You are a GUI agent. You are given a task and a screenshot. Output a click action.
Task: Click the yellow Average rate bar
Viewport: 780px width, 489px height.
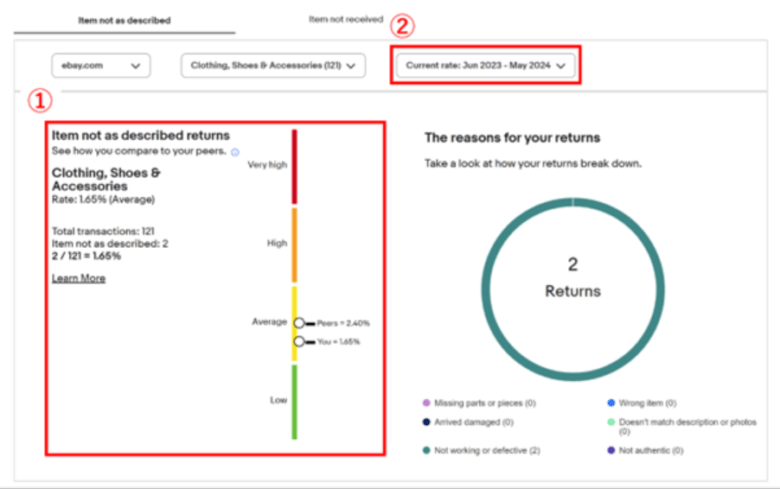295,300
